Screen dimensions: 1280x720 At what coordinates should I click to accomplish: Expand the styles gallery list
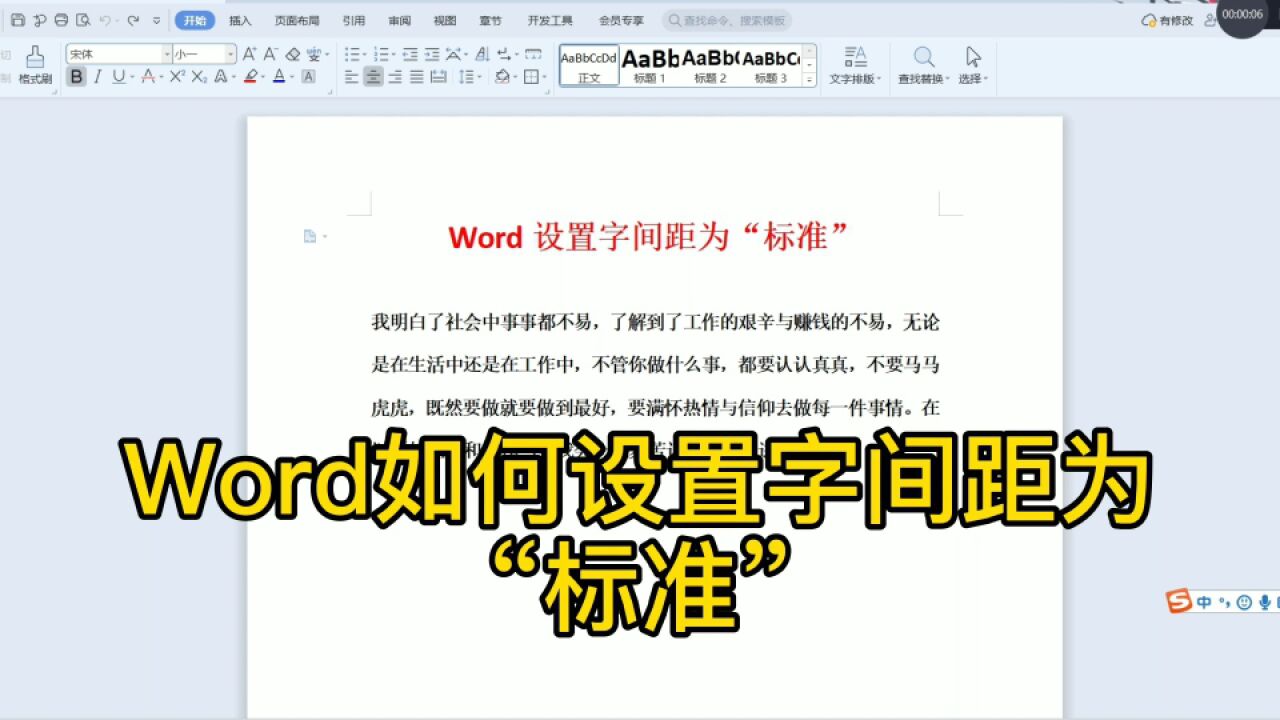(809, 80)
